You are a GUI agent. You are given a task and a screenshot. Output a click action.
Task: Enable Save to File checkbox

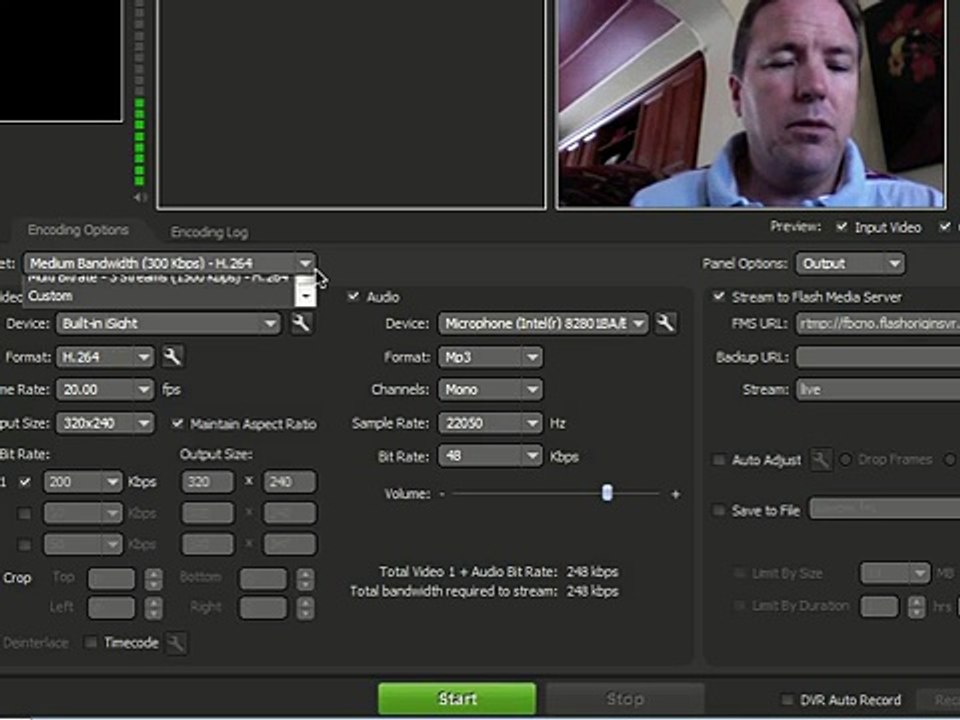click(719, 510)
